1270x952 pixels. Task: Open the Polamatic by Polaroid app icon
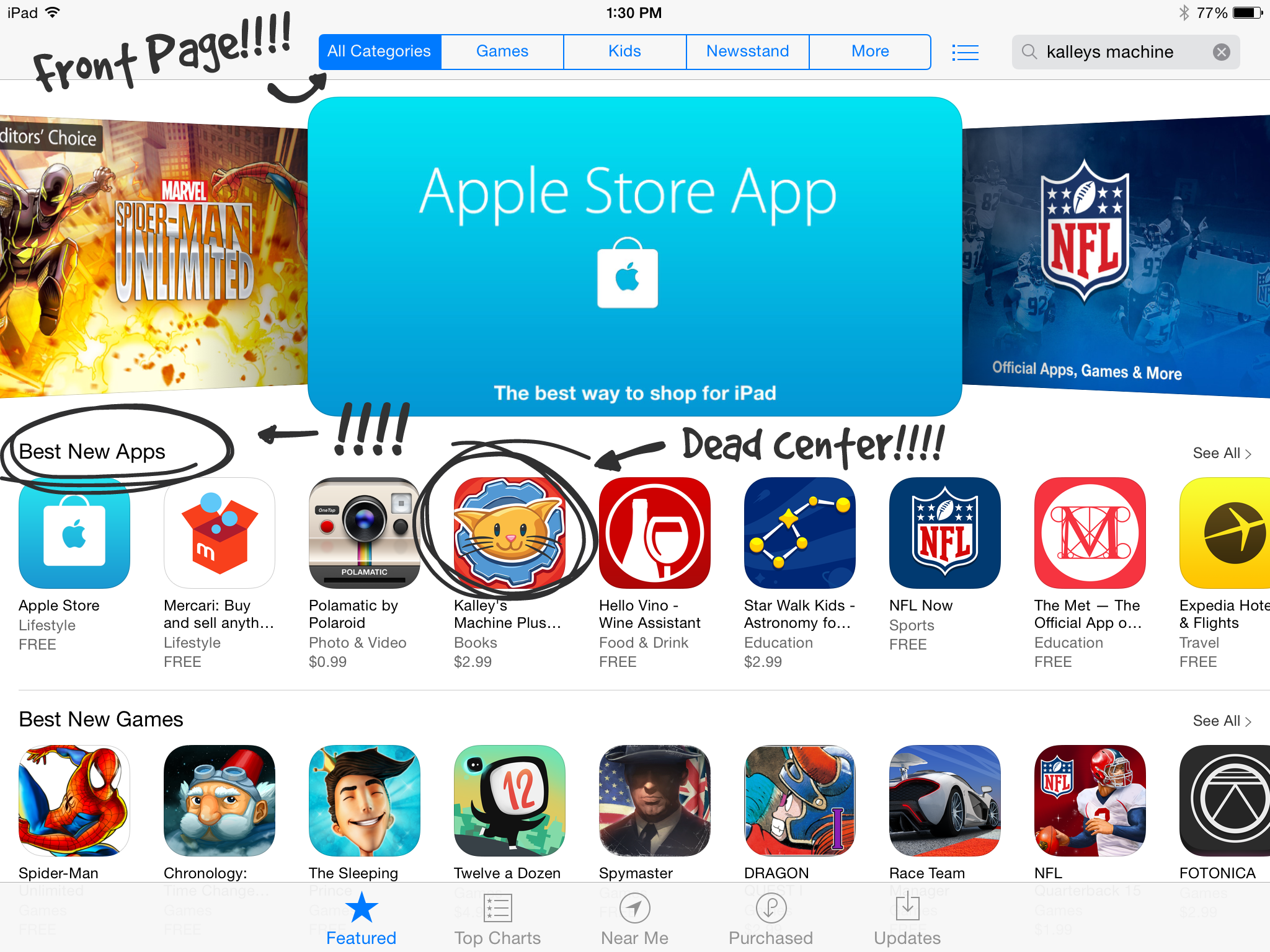point(365,533)
